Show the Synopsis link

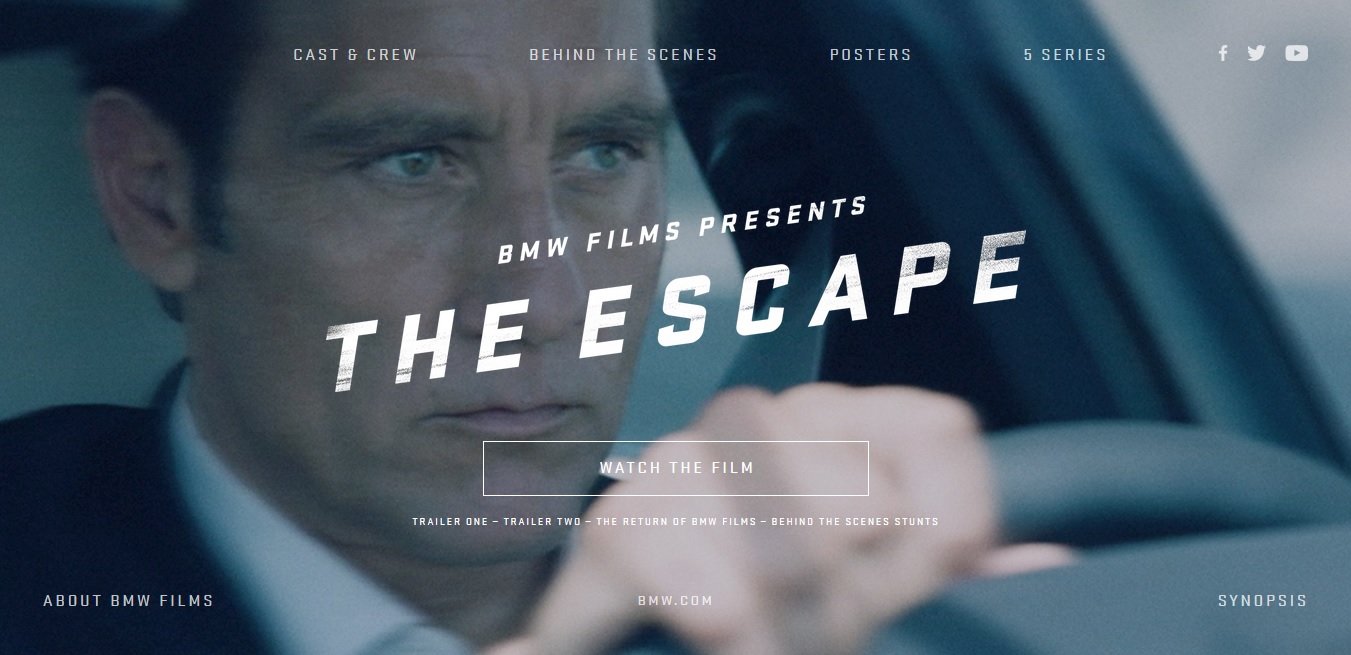coord(1262,601)
